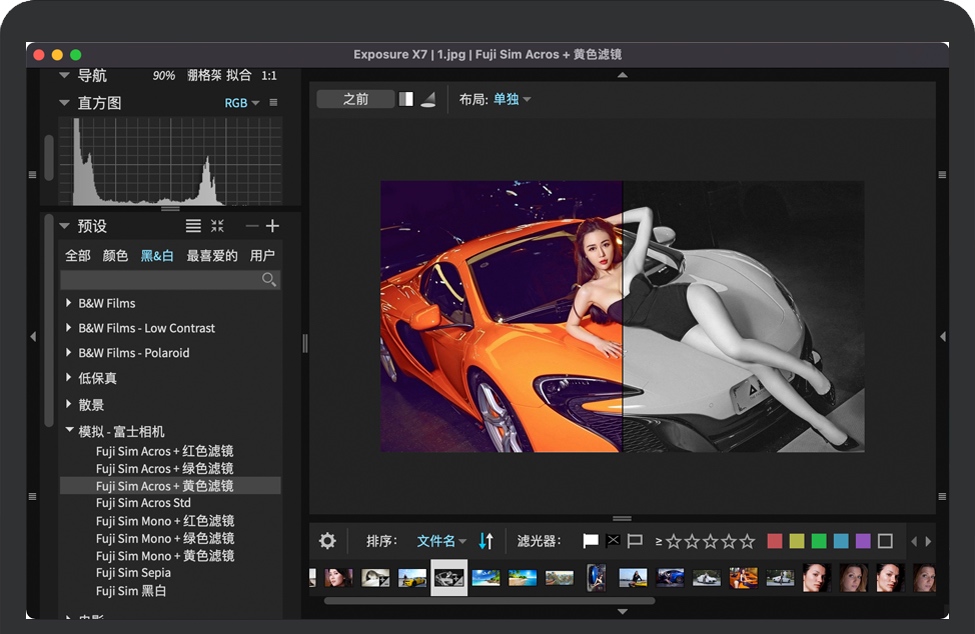
Task: Toggle the rejected flag filter
Action: (612, 541)
